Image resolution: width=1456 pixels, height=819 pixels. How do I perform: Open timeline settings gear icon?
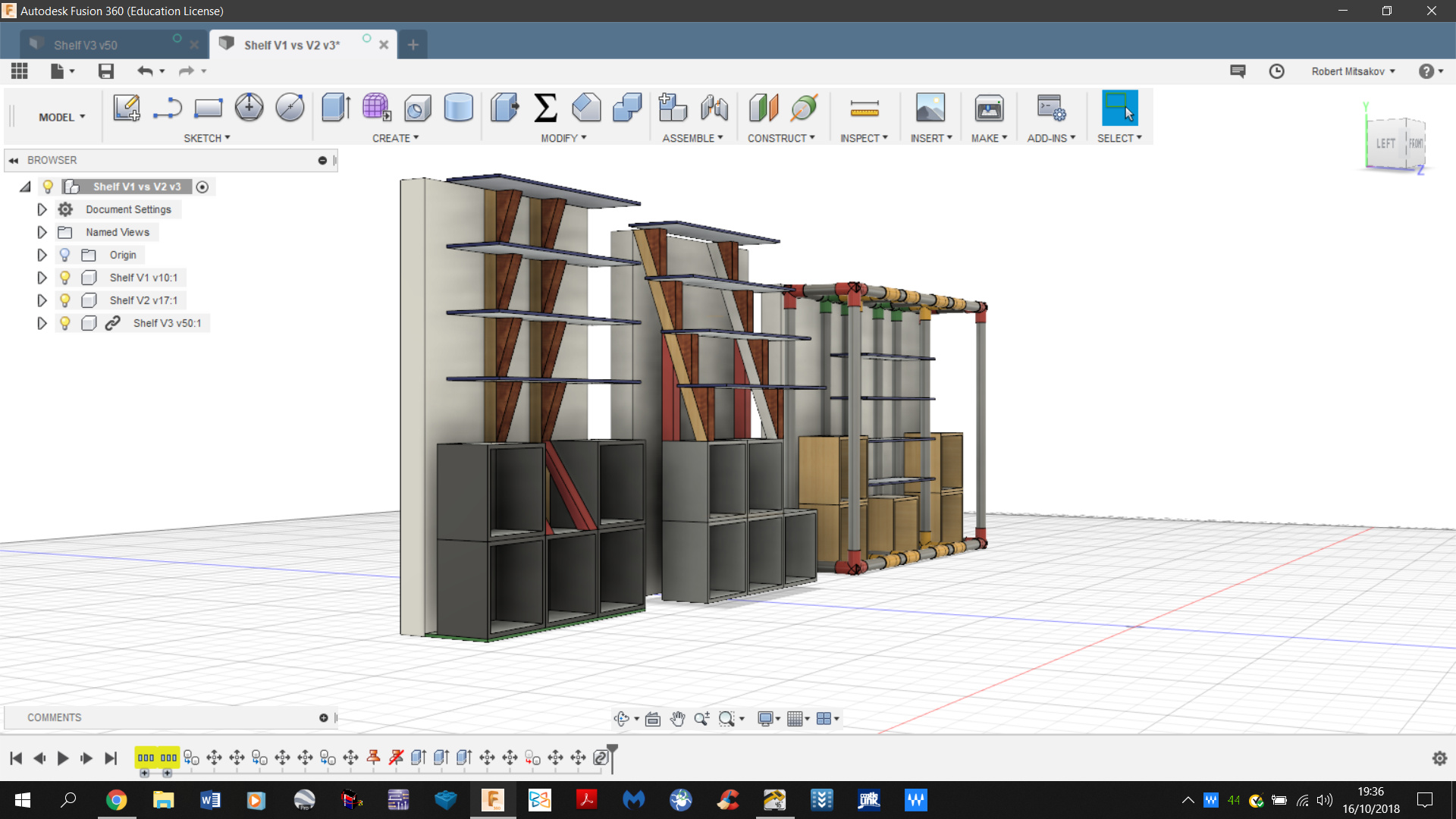1439,758
